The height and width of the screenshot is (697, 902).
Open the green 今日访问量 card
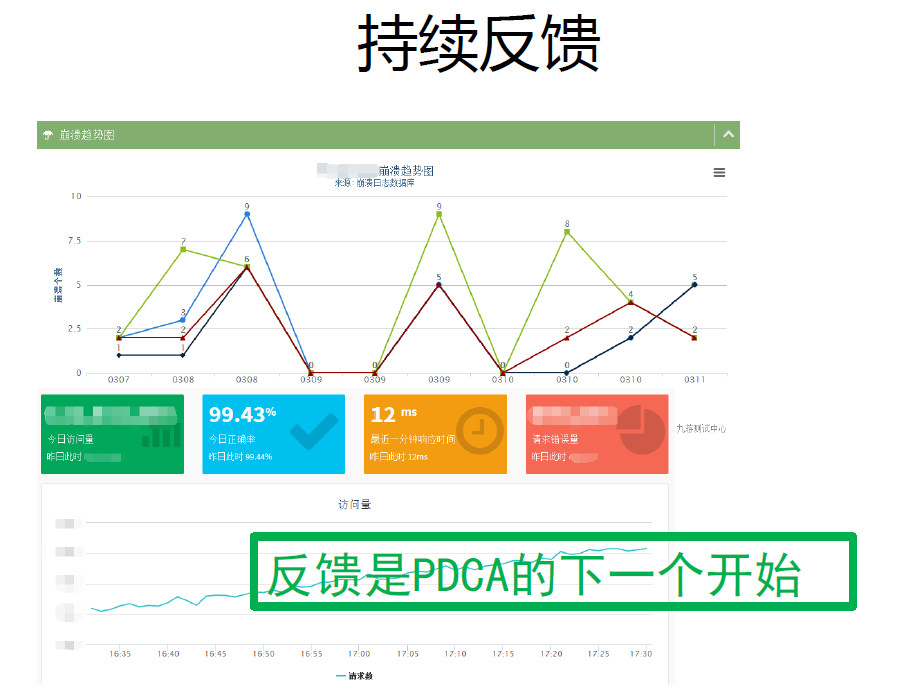click(x=112, y=434)
